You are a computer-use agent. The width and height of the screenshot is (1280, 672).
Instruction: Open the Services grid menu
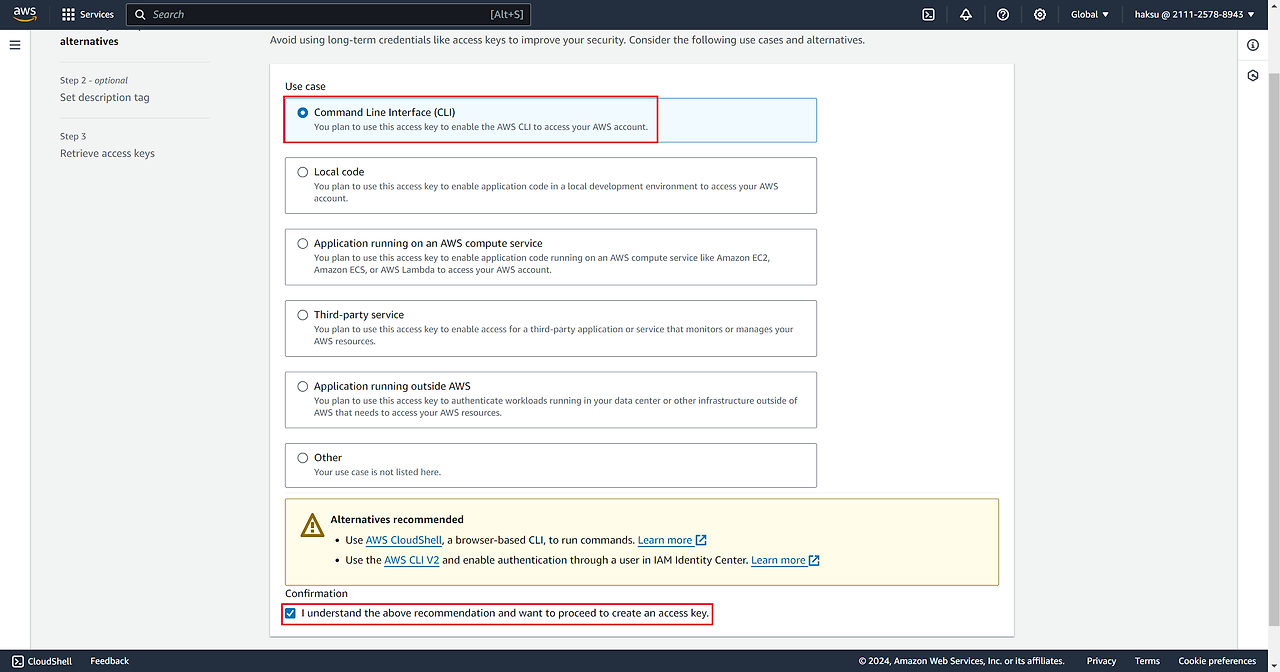click(88, 15)
